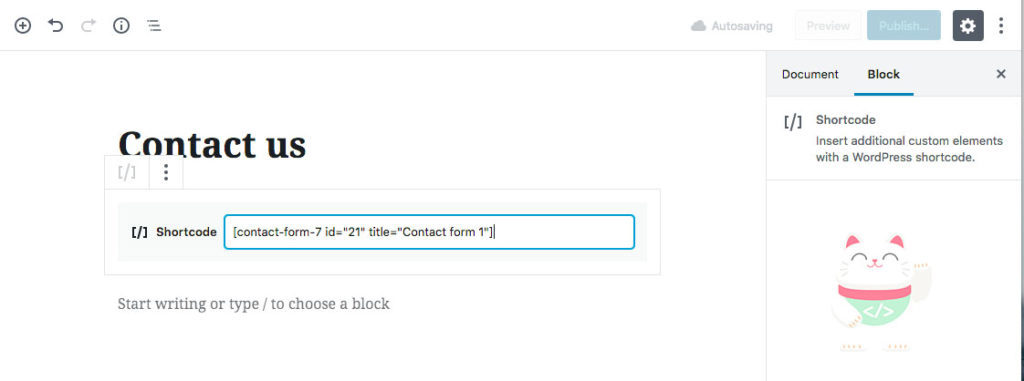
Task: Open content structure info icon
Action: click(121, 25)
